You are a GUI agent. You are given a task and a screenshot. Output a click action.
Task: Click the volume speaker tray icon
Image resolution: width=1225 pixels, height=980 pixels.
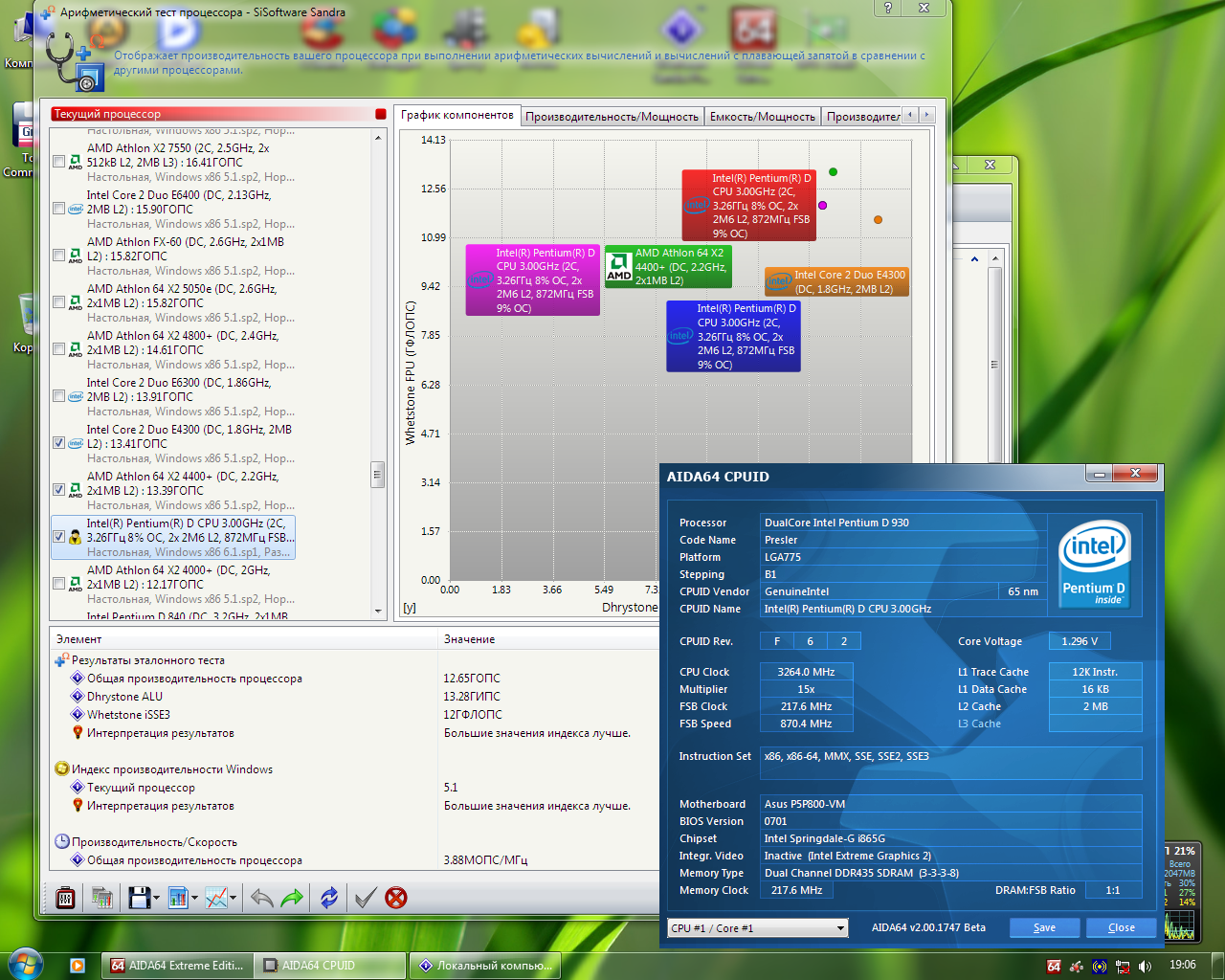pyautogui.click(x=1146, y=966)
